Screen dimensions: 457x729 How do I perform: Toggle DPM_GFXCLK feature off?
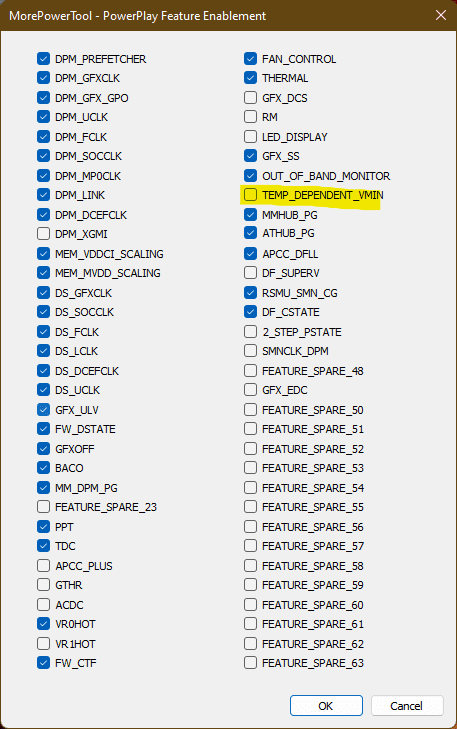[43, 78]
